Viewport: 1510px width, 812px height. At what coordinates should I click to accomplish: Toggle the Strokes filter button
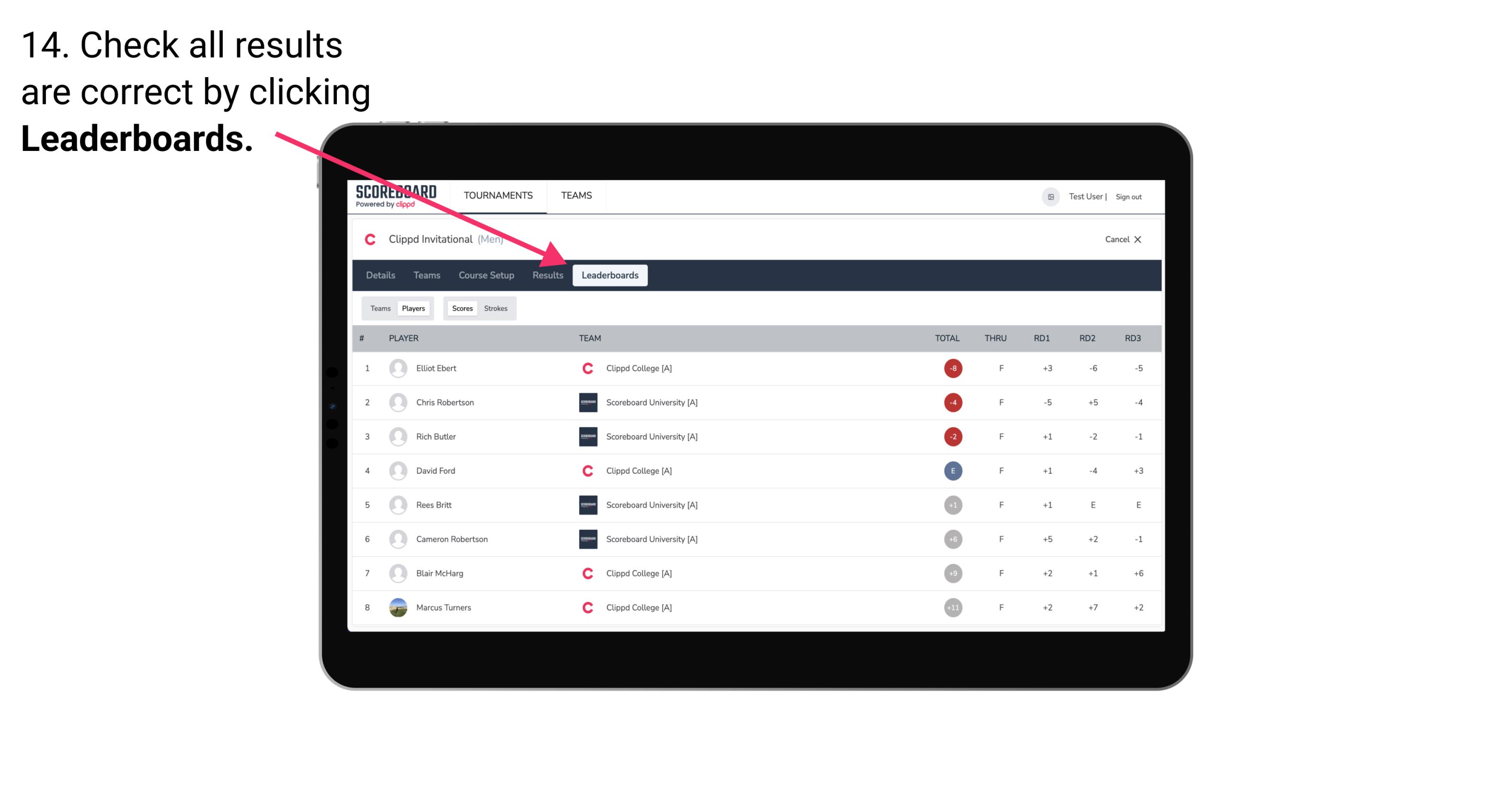[496, 308]
